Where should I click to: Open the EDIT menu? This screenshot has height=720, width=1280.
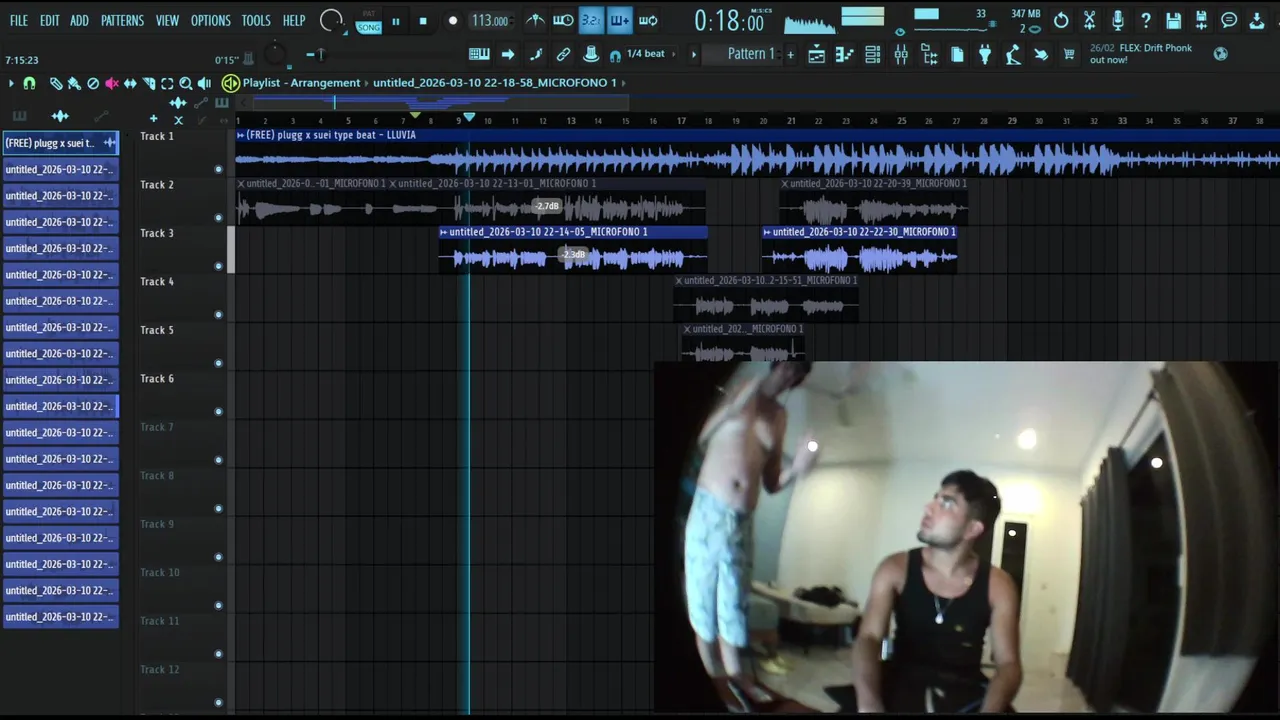click(50, 20)
